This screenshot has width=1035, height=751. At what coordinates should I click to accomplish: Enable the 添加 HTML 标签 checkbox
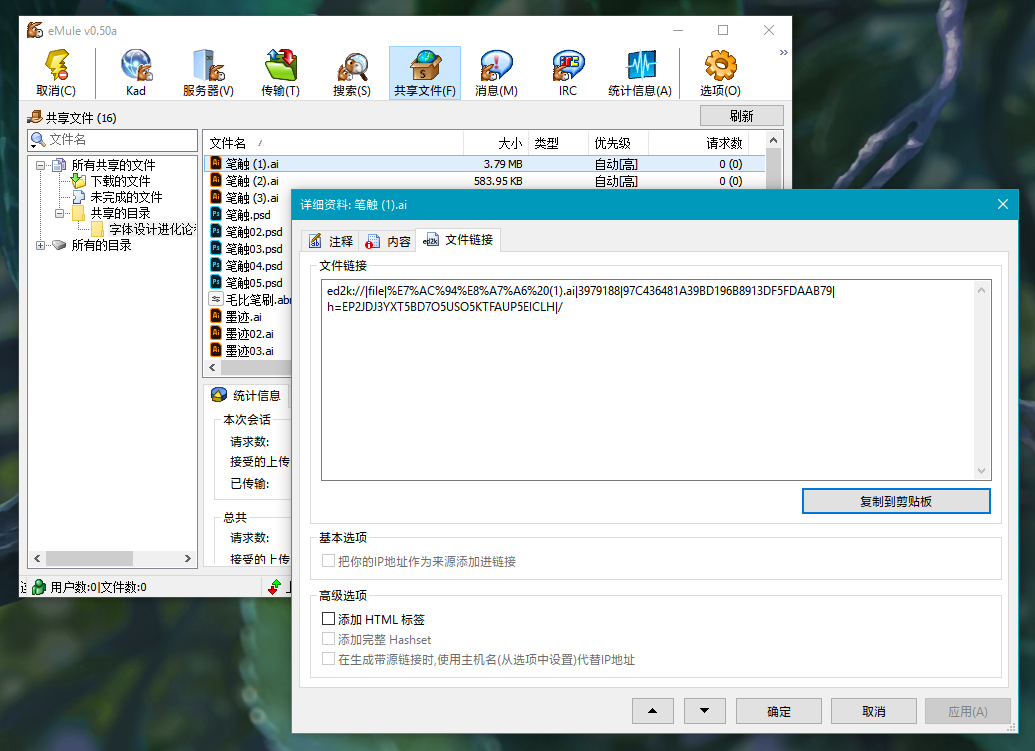coord(329,620)
